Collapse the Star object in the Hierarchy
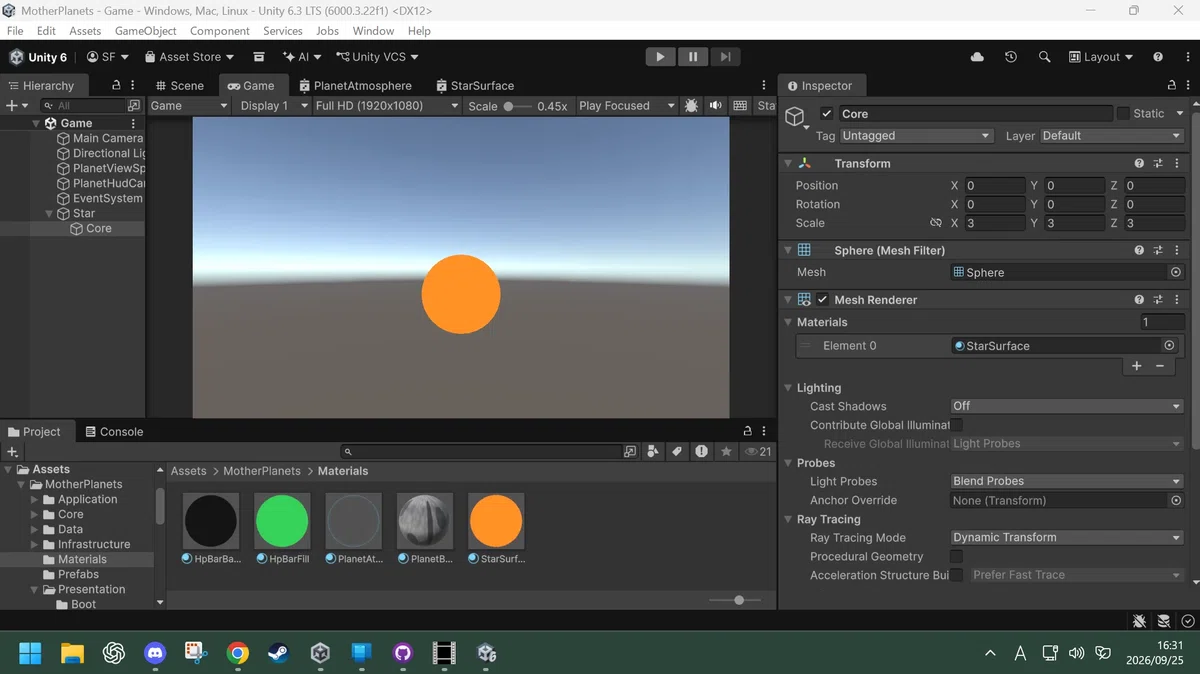1200x674 pixels. pos(50,213)
